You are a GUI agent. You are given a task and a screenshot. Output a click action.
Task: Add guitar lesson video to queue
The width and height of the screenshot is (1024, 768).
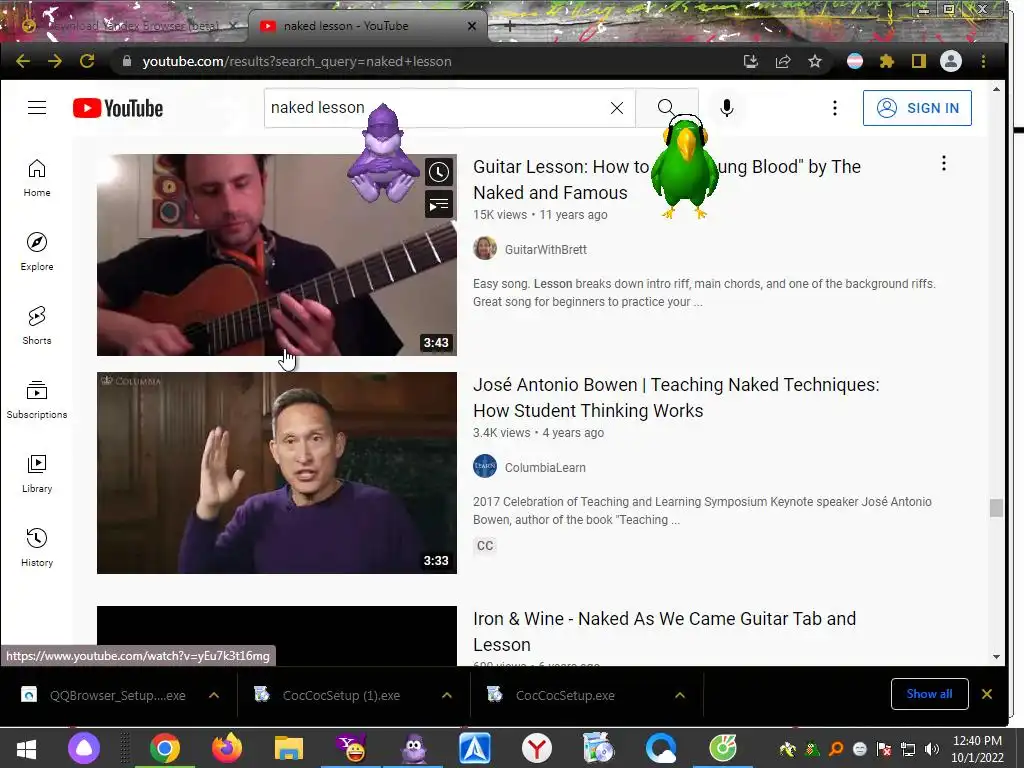point(439,204)
